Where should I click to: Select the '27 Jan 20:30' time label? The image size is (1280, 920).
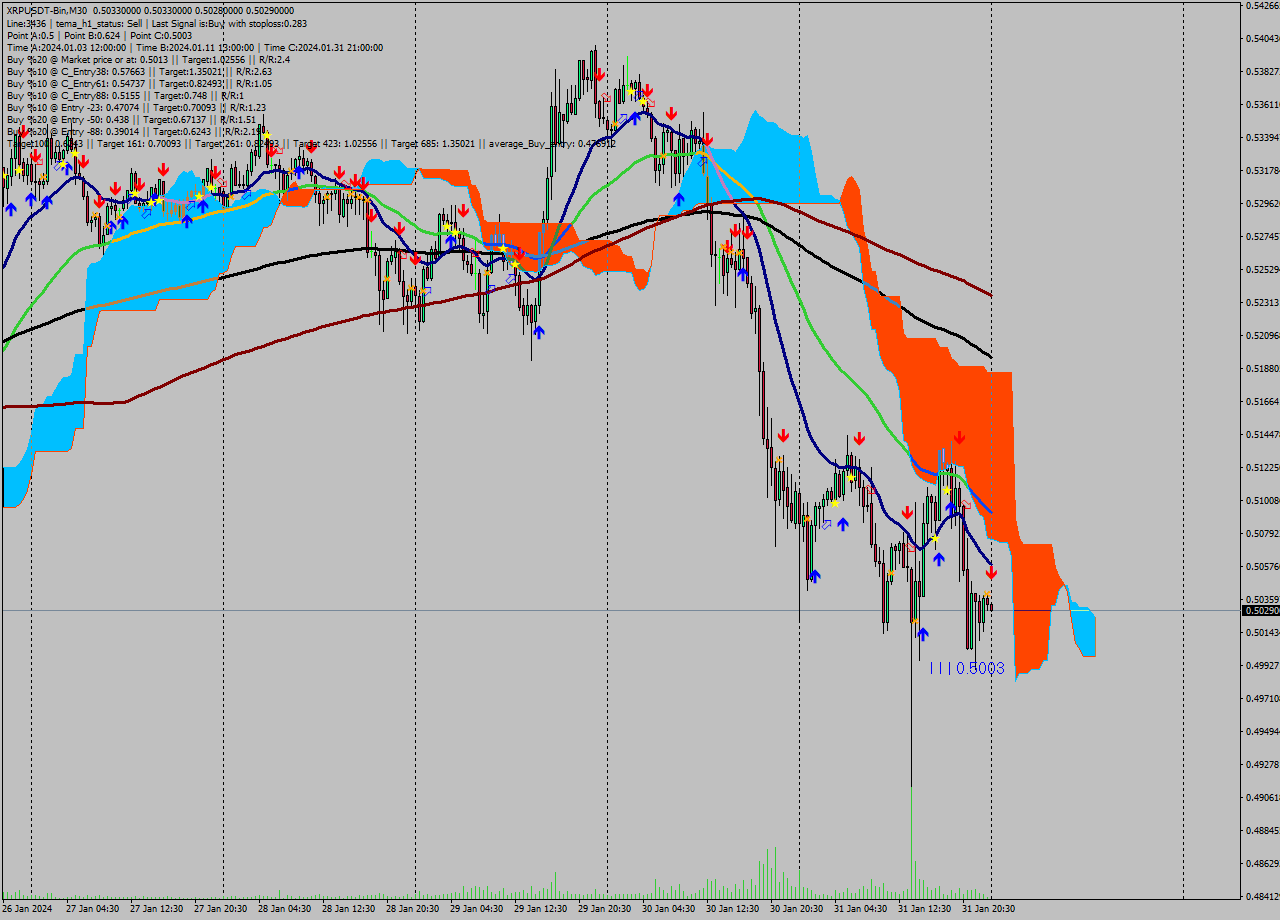221,909
